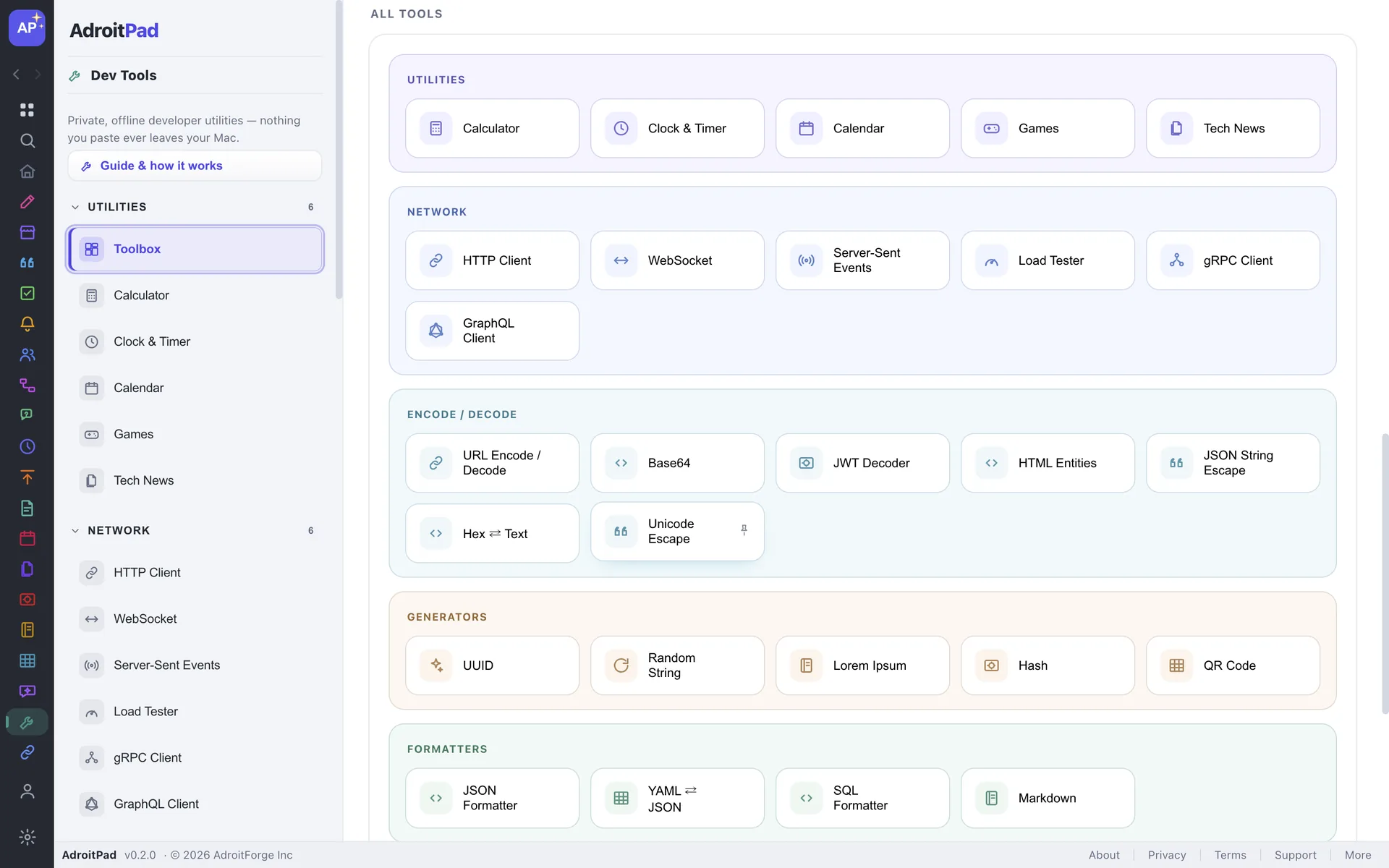
Task: Select Server-Sent Events in the sidebar
Action: tap(195, 665)
